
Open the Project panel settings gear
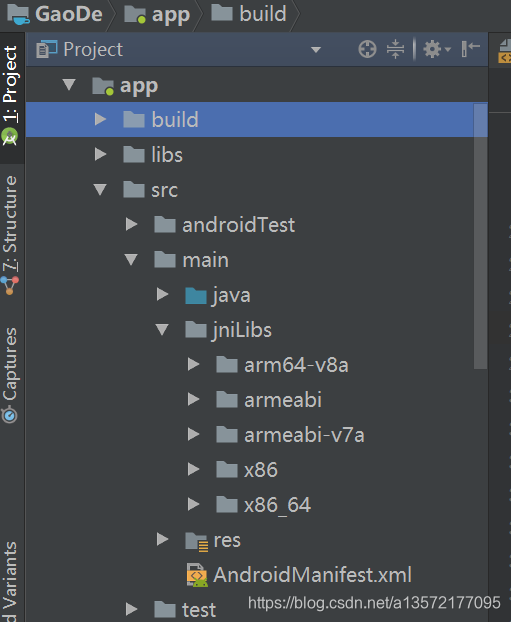pos(436,50)
